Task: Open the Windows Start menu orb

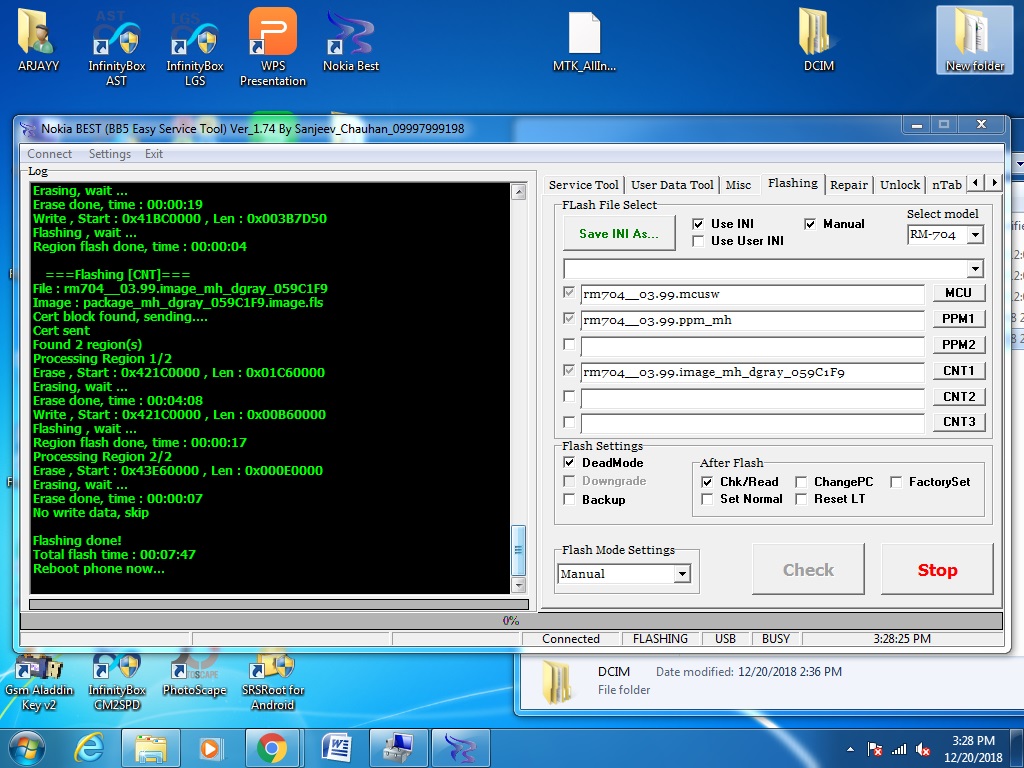Action: tap(26, 748)
